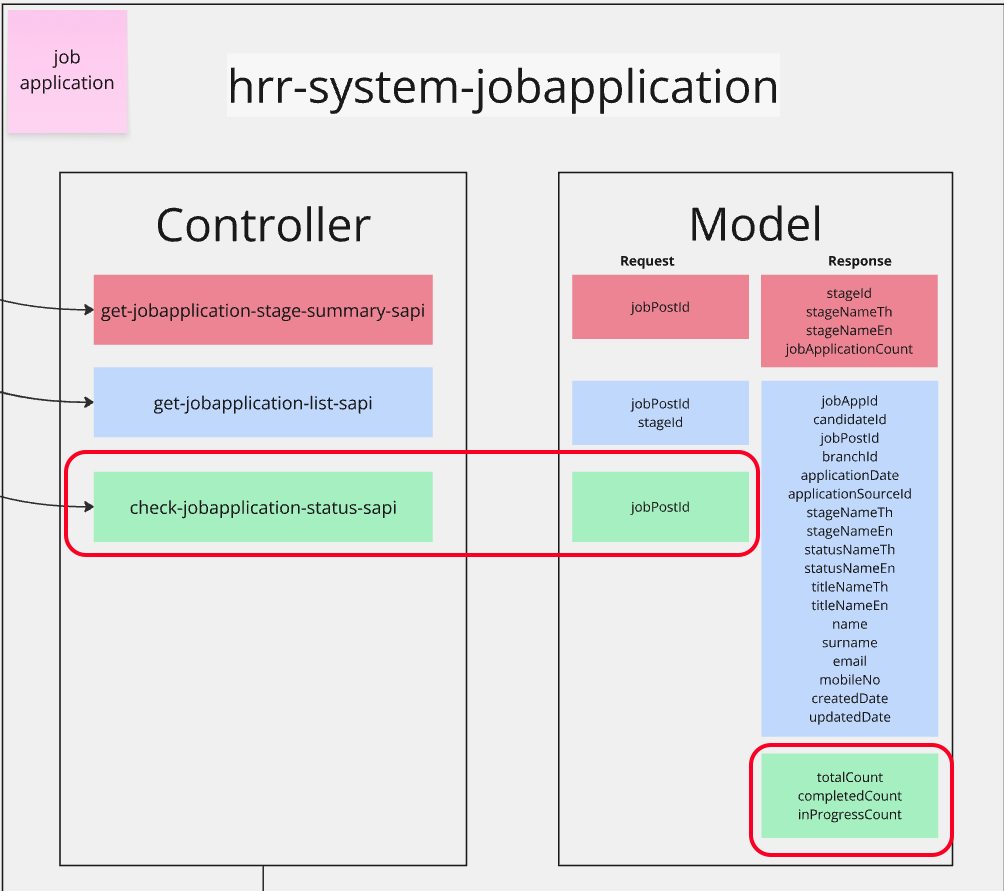Select the Response column label
Viewport: 1004px width, 891px height.
[859, 261]
